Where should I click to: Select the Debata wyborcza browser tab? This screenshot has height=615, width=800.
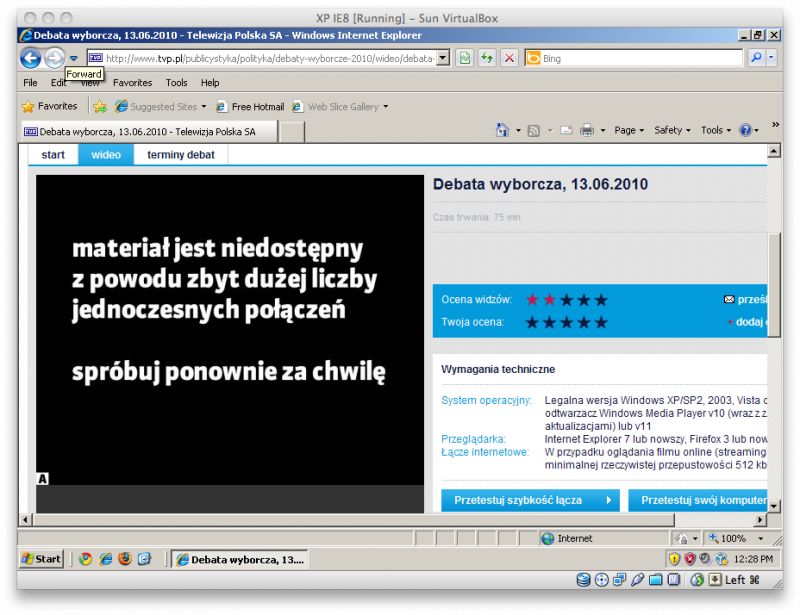(x=149, y=132)
